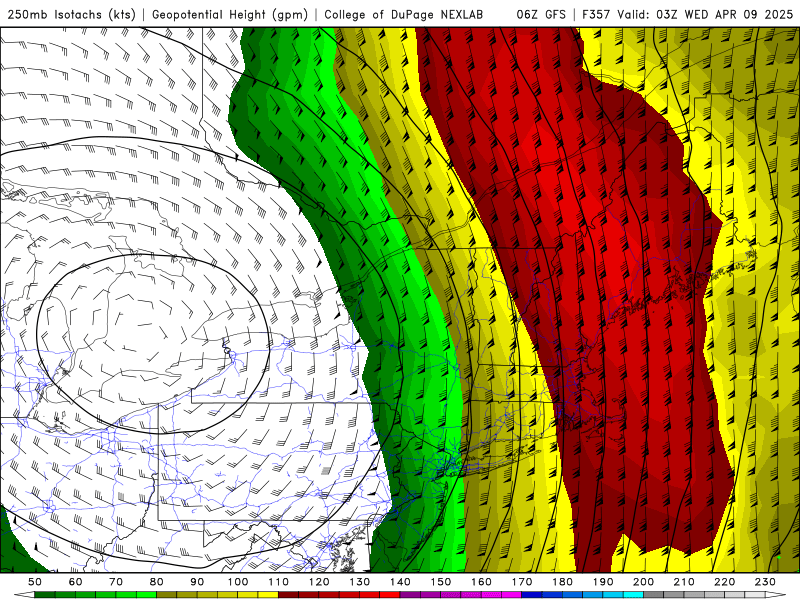Click the 180 knot scale label
Screen dimensions: 800x600
pyautogui.click(x=562, y=582)
